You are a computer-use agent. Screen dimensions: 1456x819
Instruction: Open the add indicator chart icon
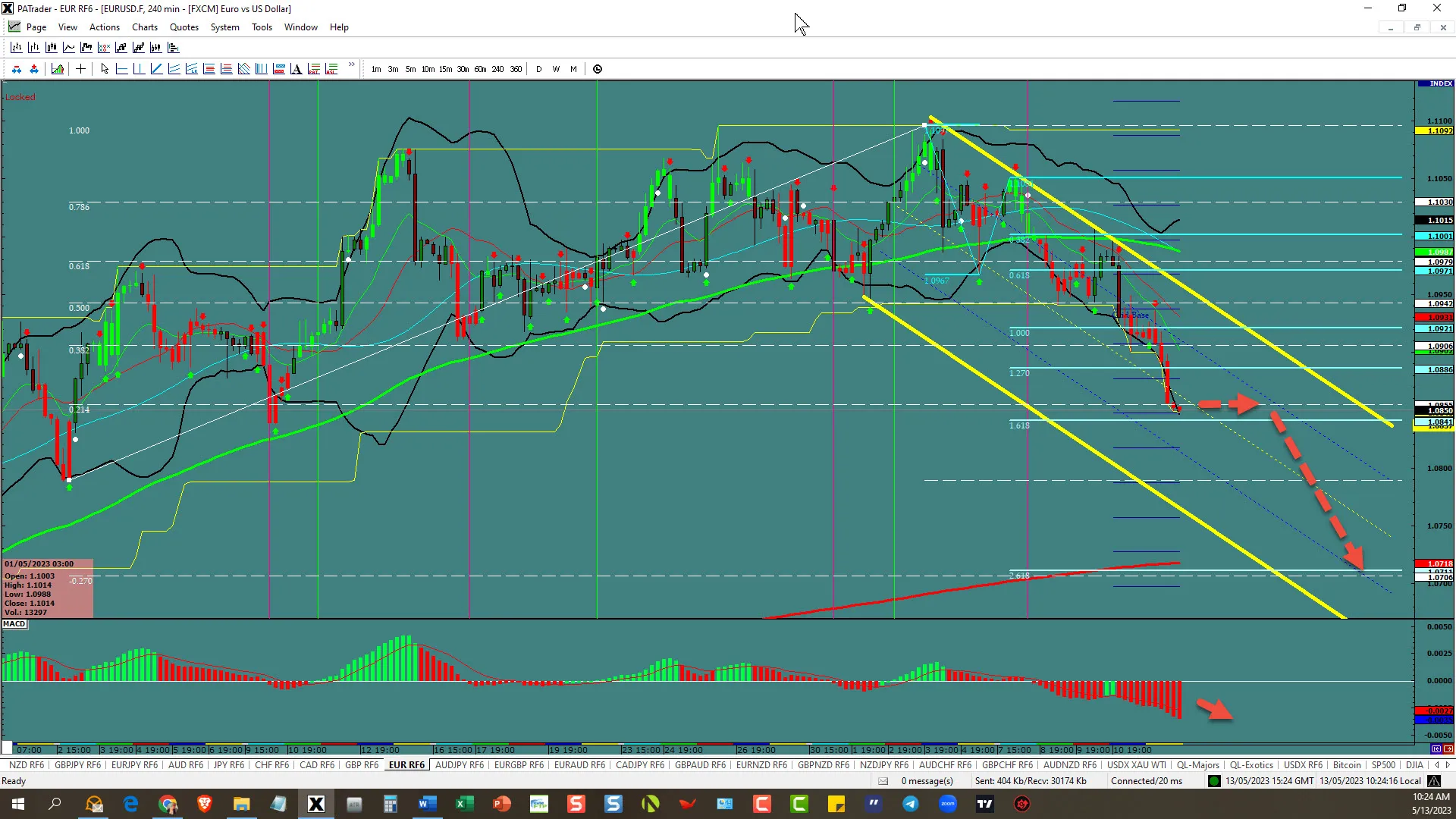58,69
